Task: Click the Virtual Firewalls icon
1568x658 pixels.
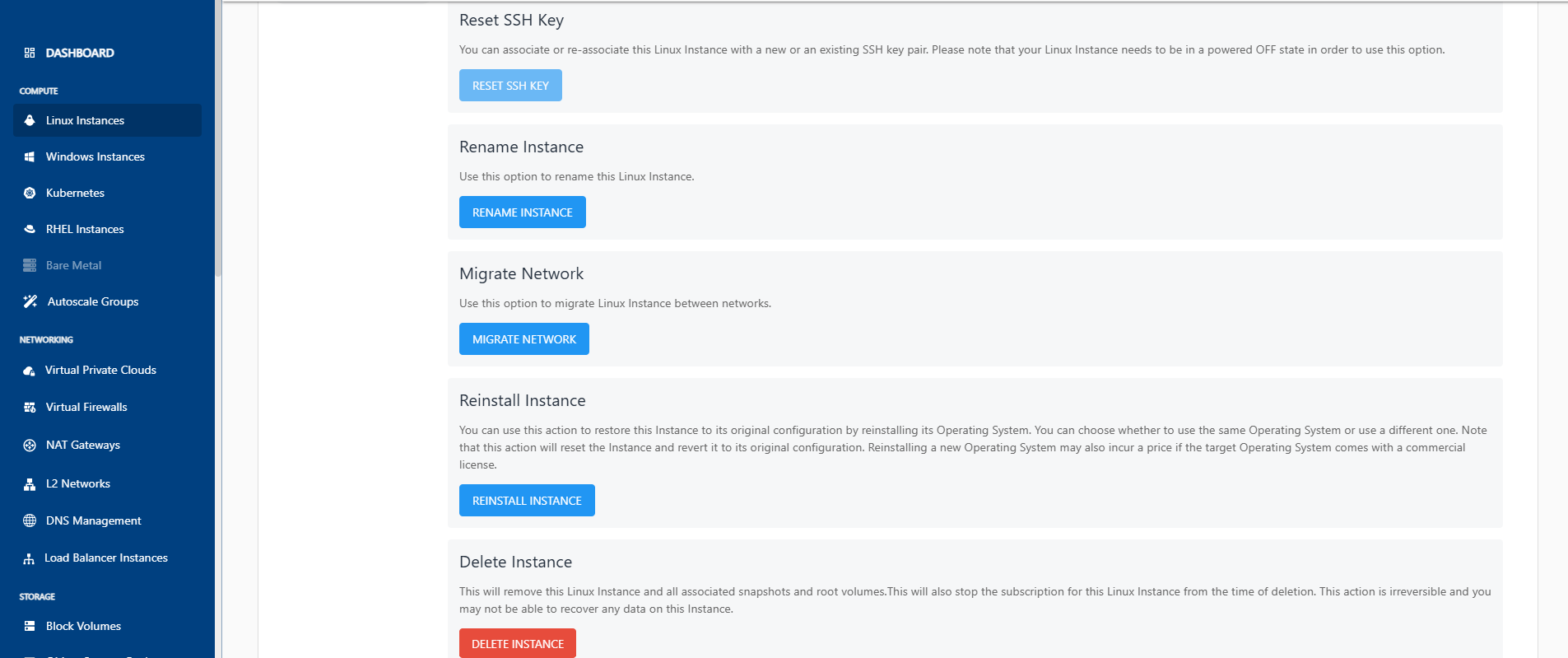Action: 30,407
